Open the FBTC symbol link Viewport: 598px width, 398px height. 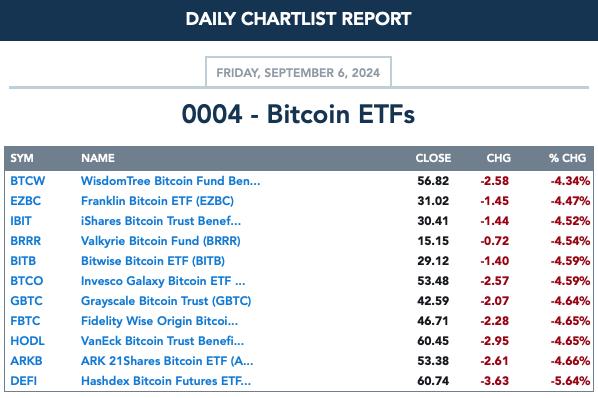coord(25,321)
